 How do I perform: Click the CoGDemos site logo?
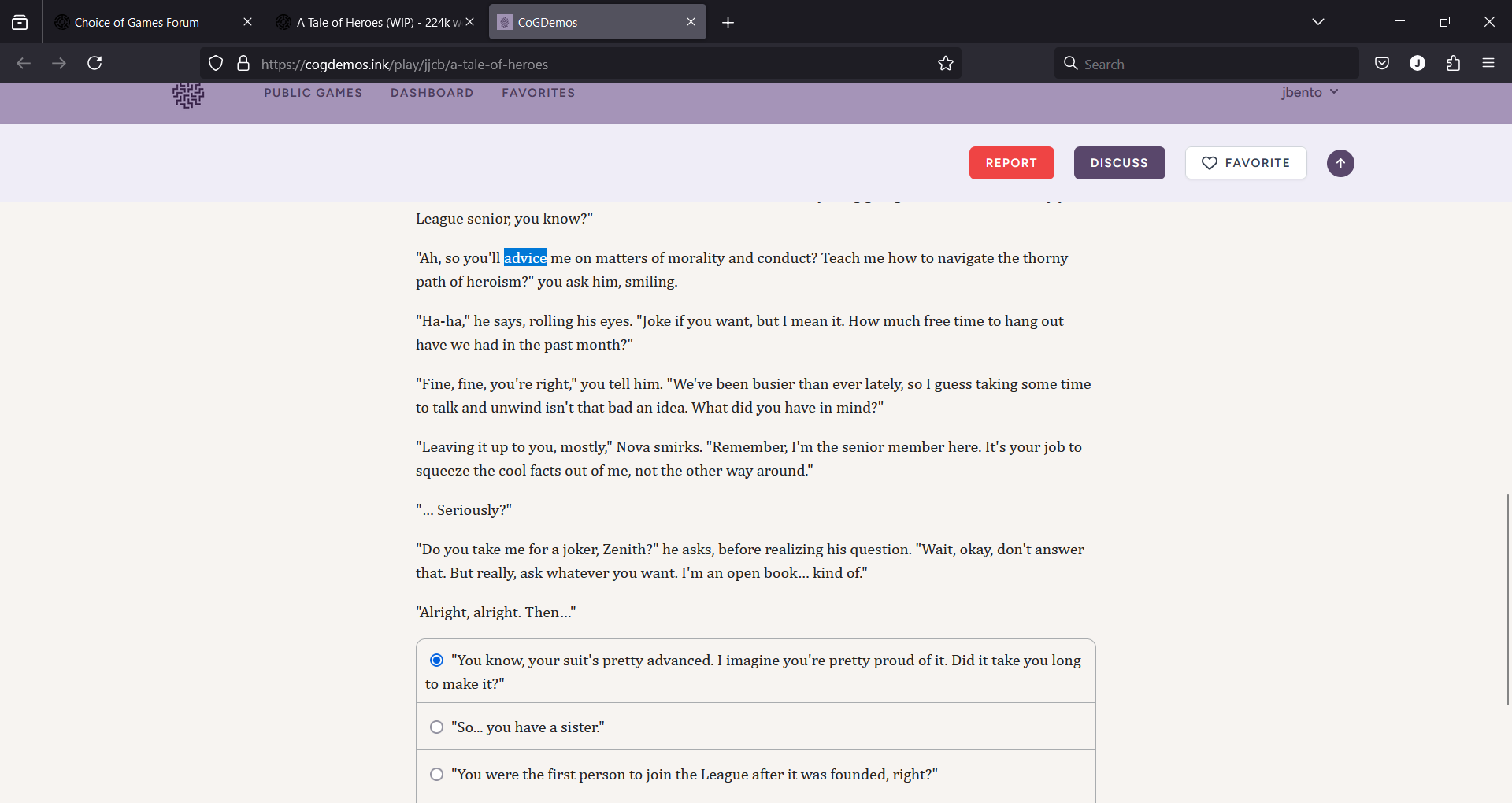[188, 95]
